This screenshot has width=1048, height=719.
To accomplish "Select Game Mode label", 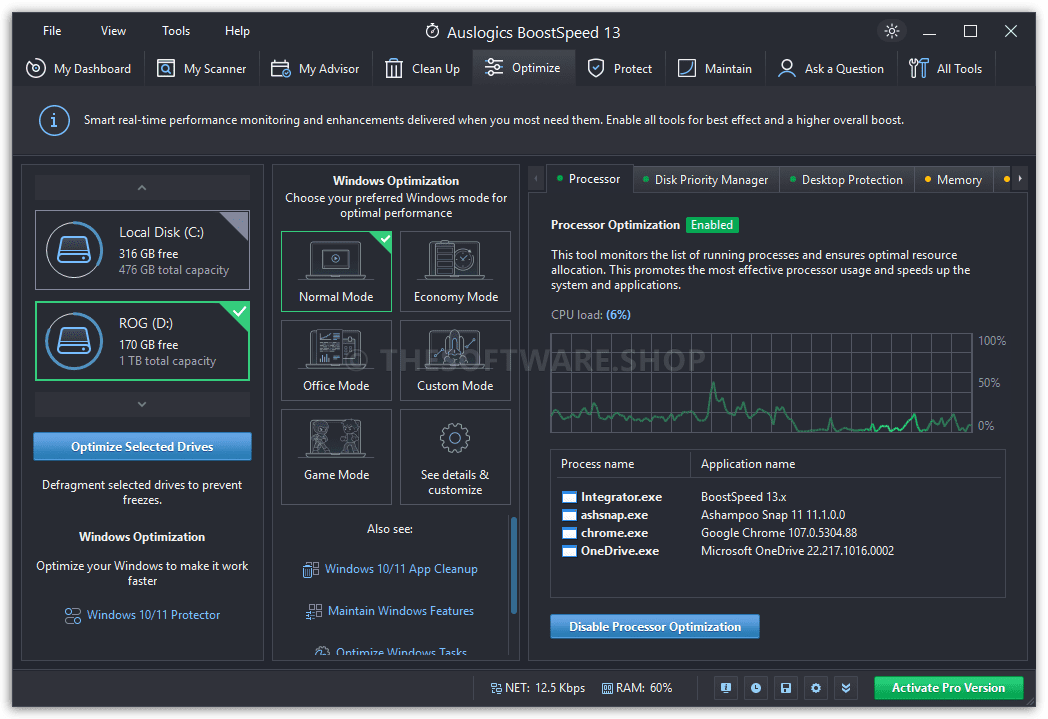I will 336,474.
